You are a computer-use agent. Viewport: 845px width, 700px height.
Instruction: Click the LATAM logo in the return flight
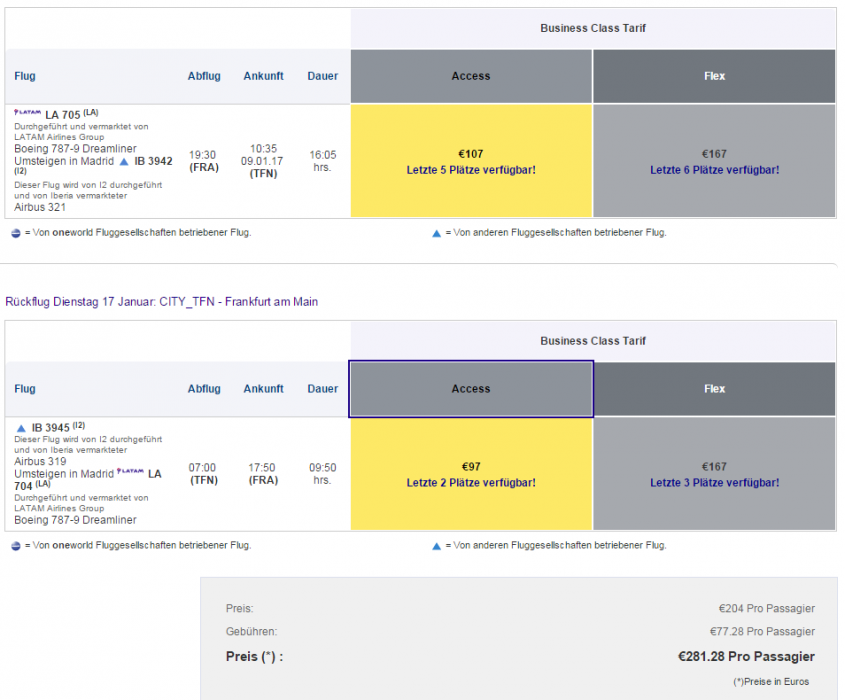[130, 472]
